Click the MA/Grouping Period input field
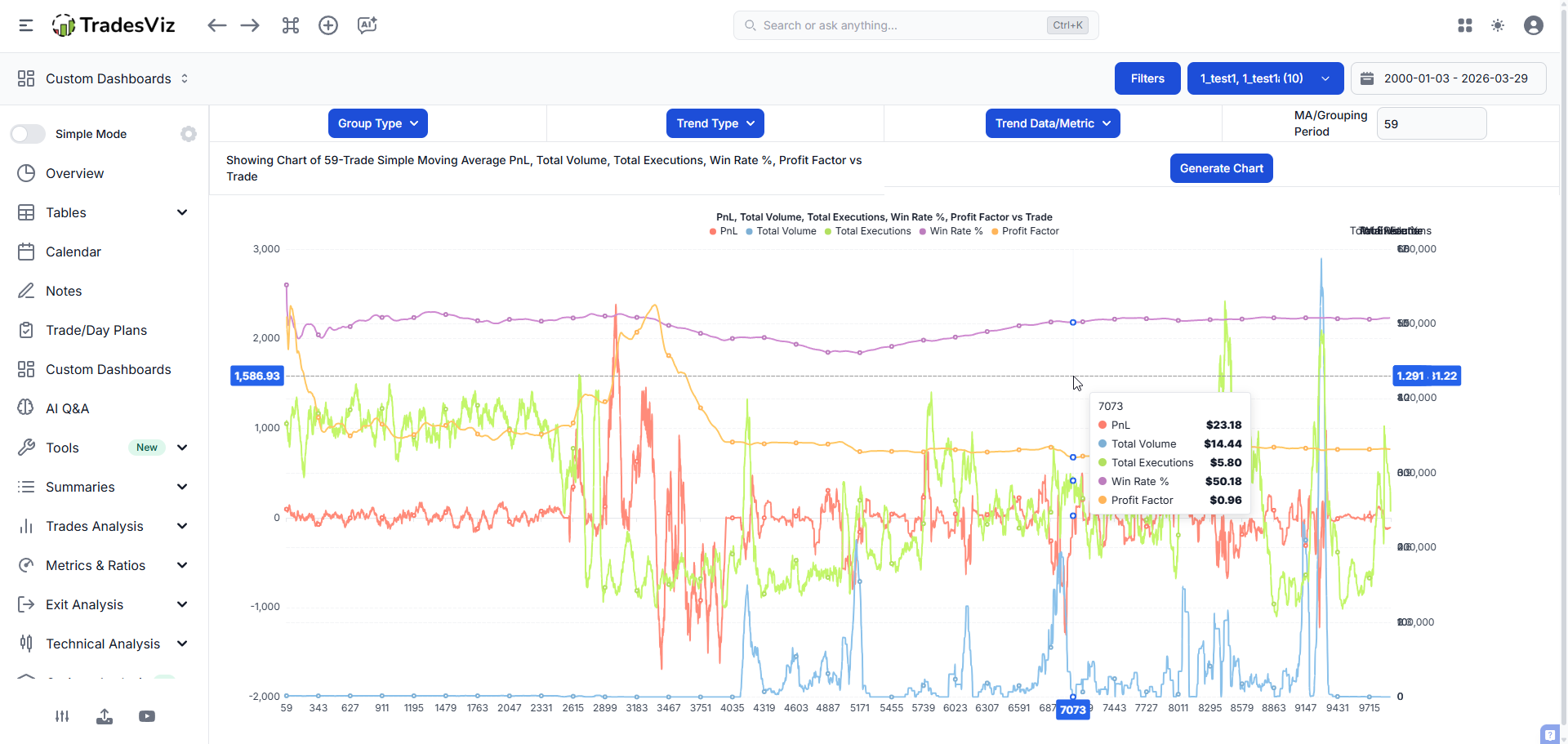The width and height of the screenshot is (1568, 744). [1431, 124]
